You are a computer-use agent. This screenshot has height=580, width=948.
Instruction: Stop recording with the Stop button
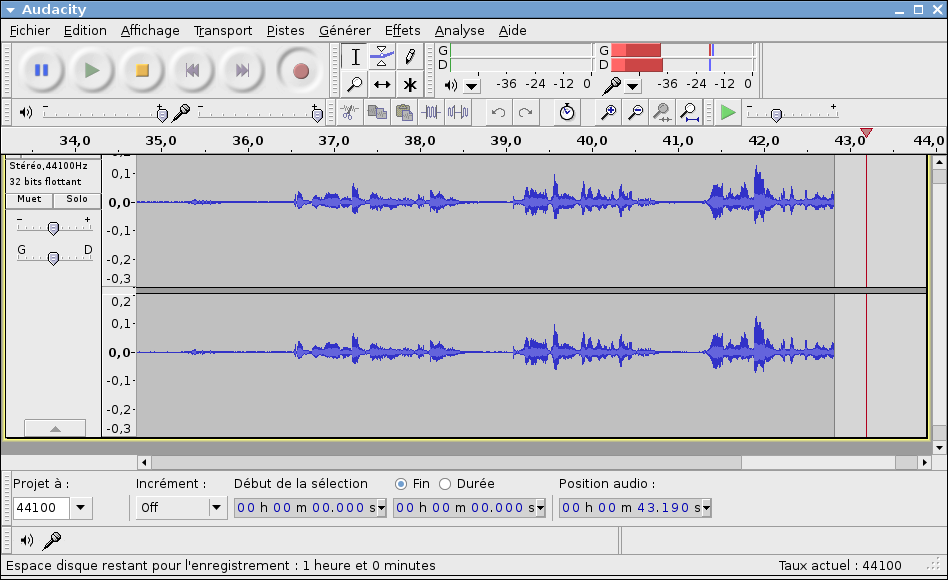[142, 71]
